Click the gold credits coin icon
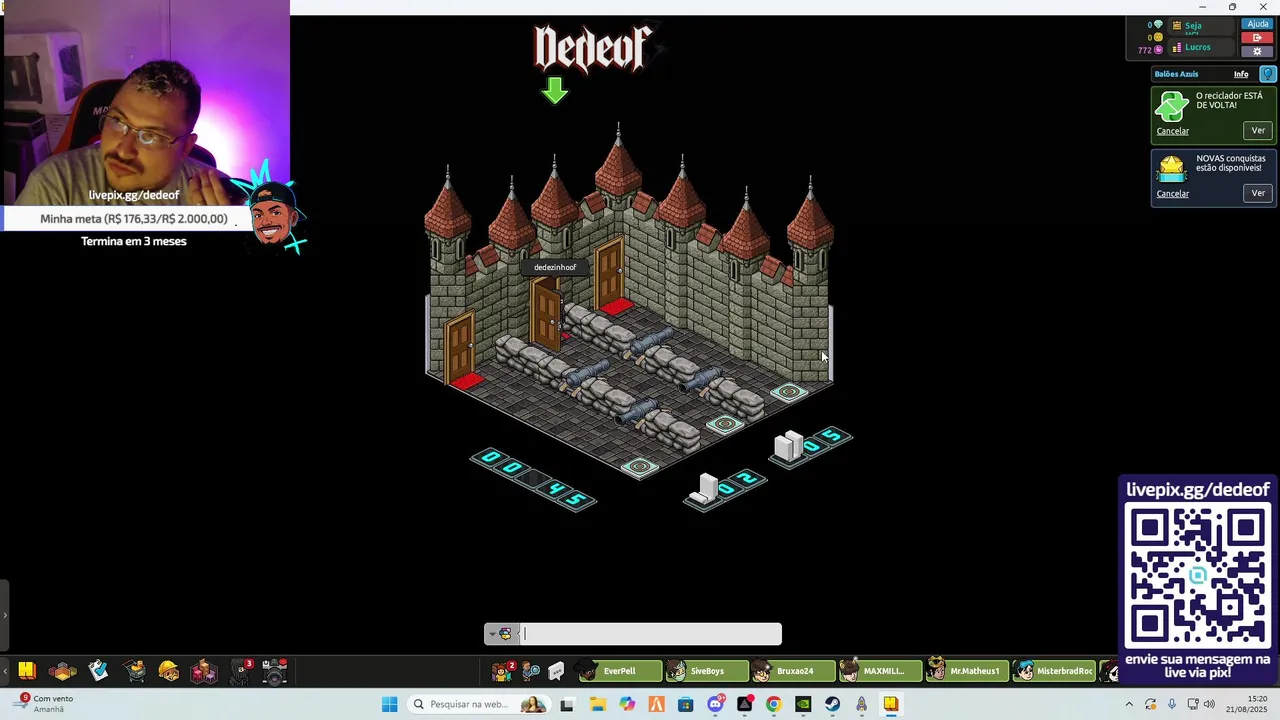 (x=1159, y=37)
